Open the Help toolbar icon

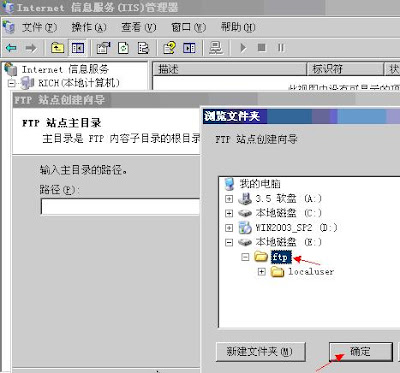pos(169,48)
